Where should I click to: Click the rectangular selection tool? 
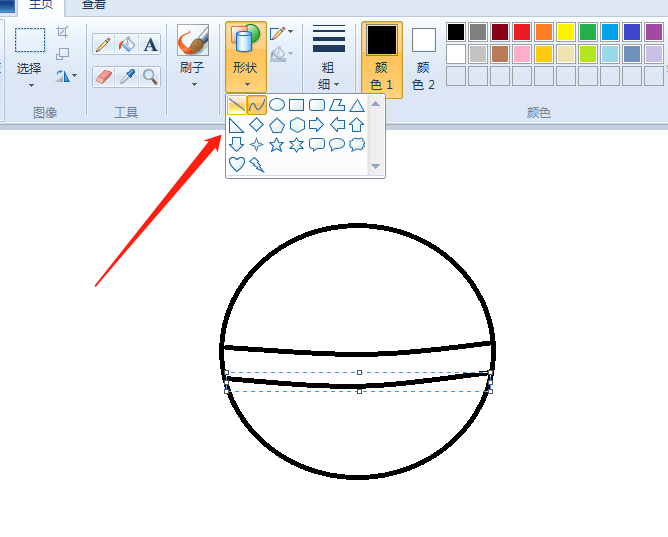[x=30, y=40]
